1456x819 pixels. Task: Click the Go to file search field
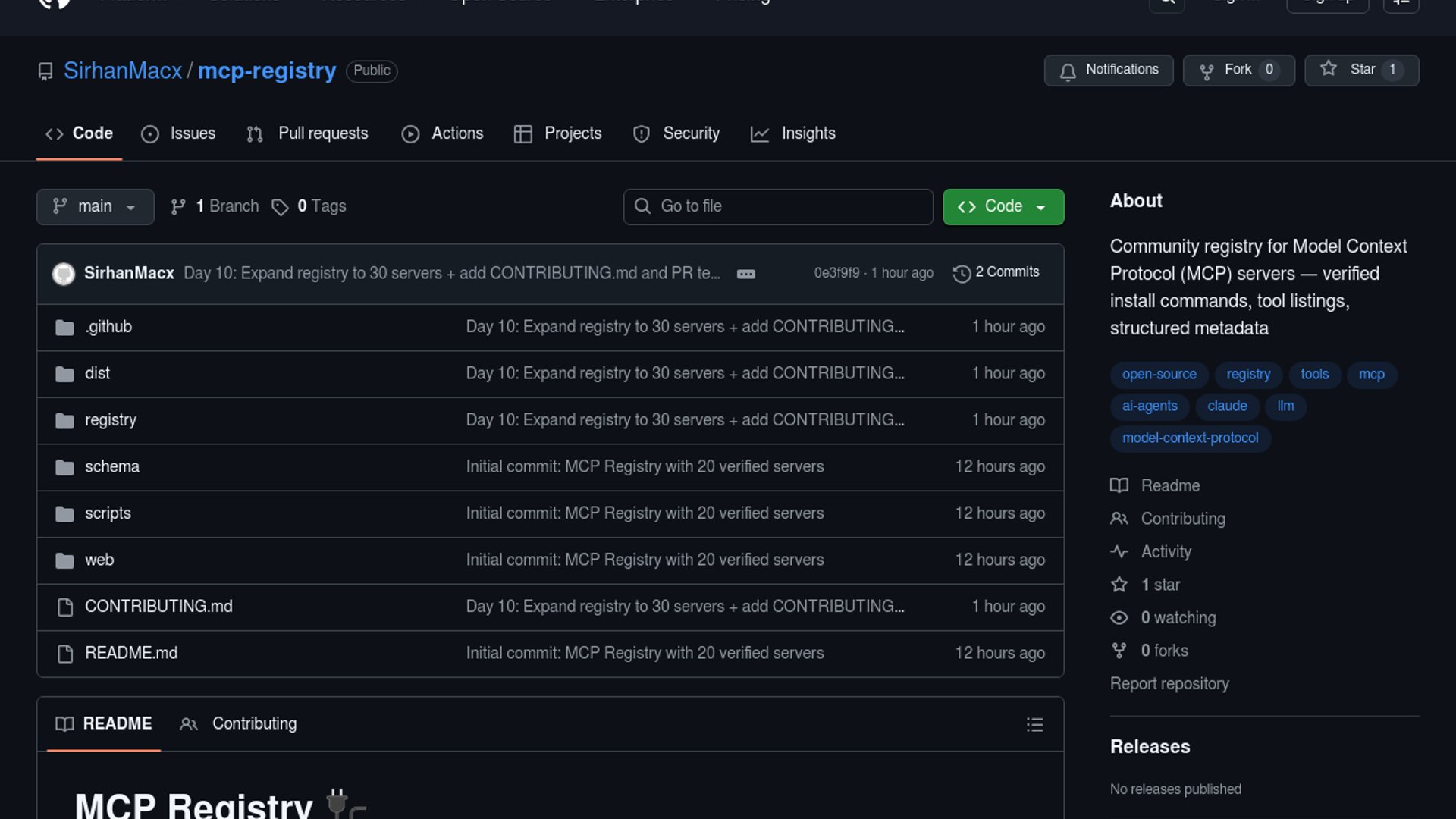tap(778, 207)
